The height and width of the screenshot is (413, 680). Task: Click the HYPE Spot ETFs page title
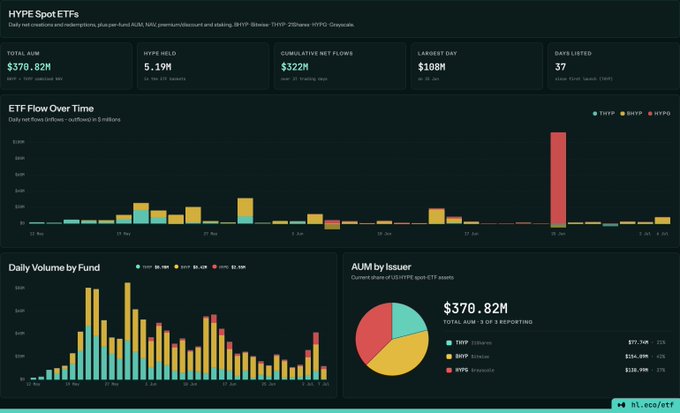43,14
